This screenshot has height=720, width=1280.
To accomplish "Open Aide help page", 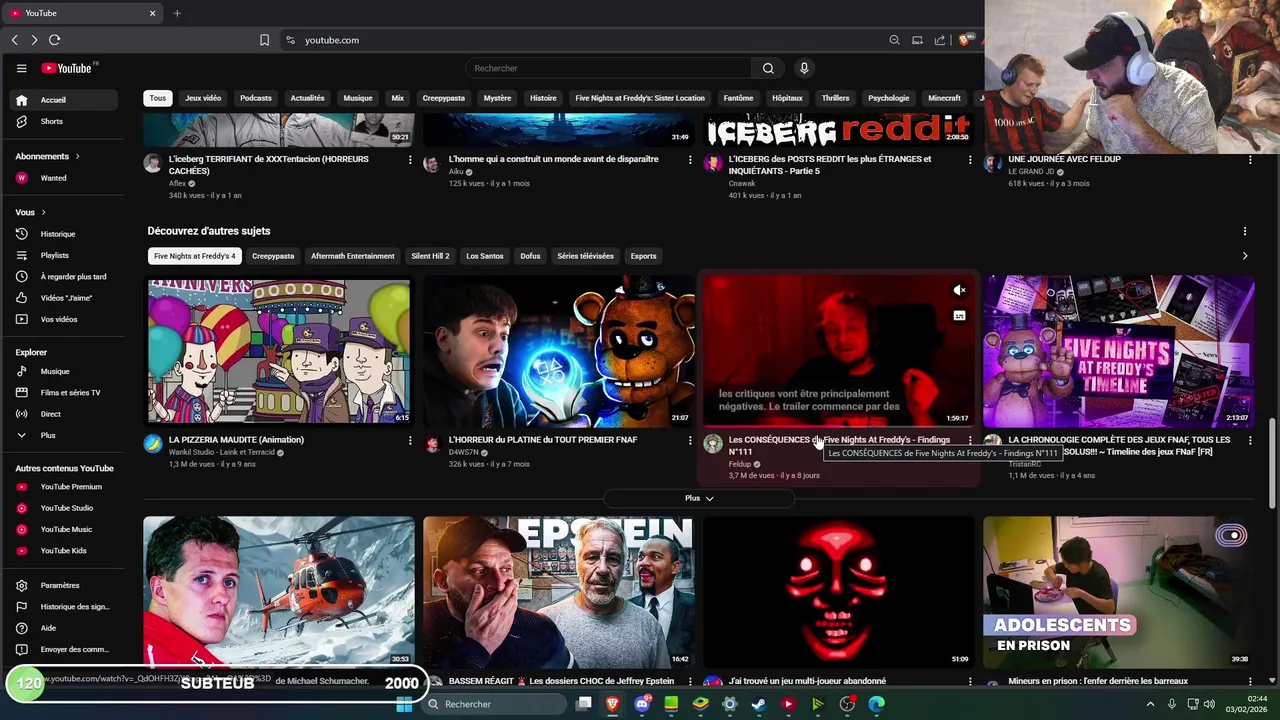I will pos(63,628).
